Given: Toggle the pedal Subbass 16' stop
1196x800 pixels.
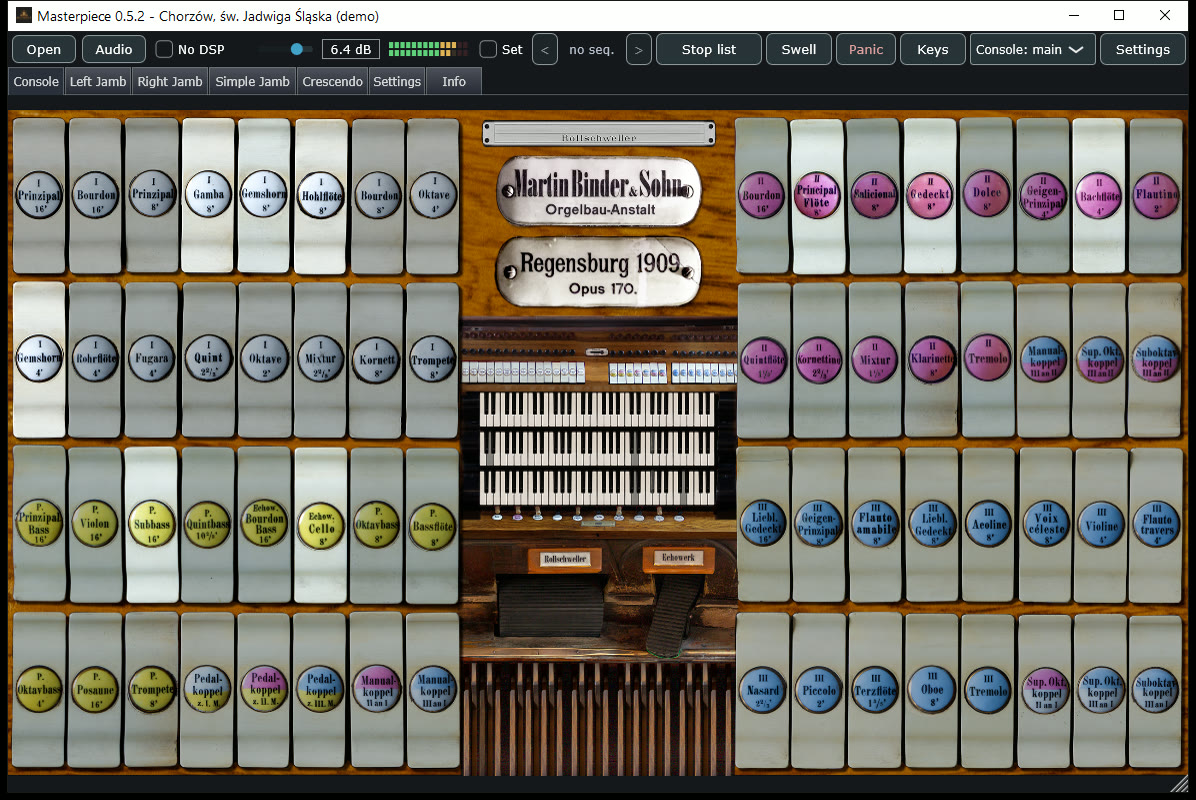Looking at the screenshot, I should [152, 524].
